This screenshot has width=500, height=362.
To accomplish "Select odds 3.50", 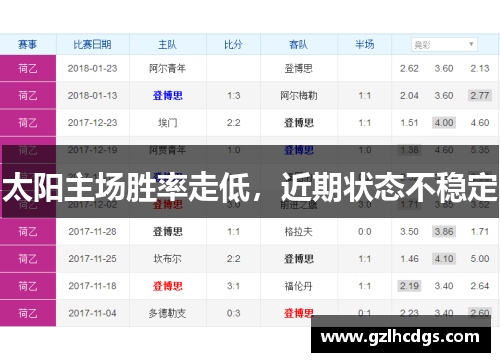I will [409, 231].
